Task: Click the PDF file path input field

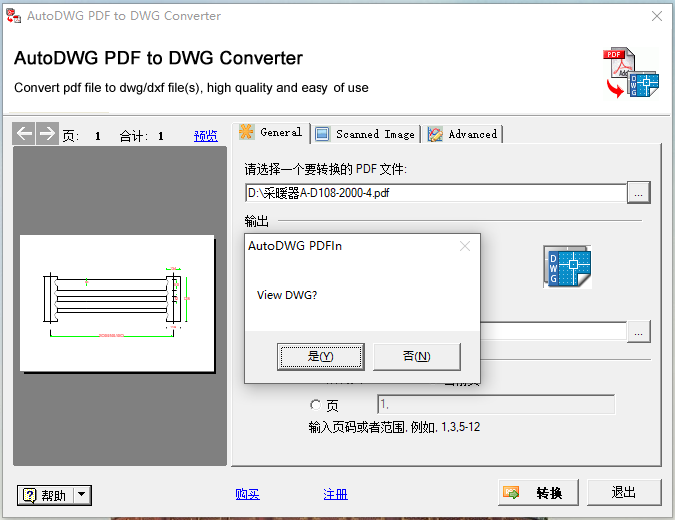Action: pyautogui.click(x=435, y=193)
